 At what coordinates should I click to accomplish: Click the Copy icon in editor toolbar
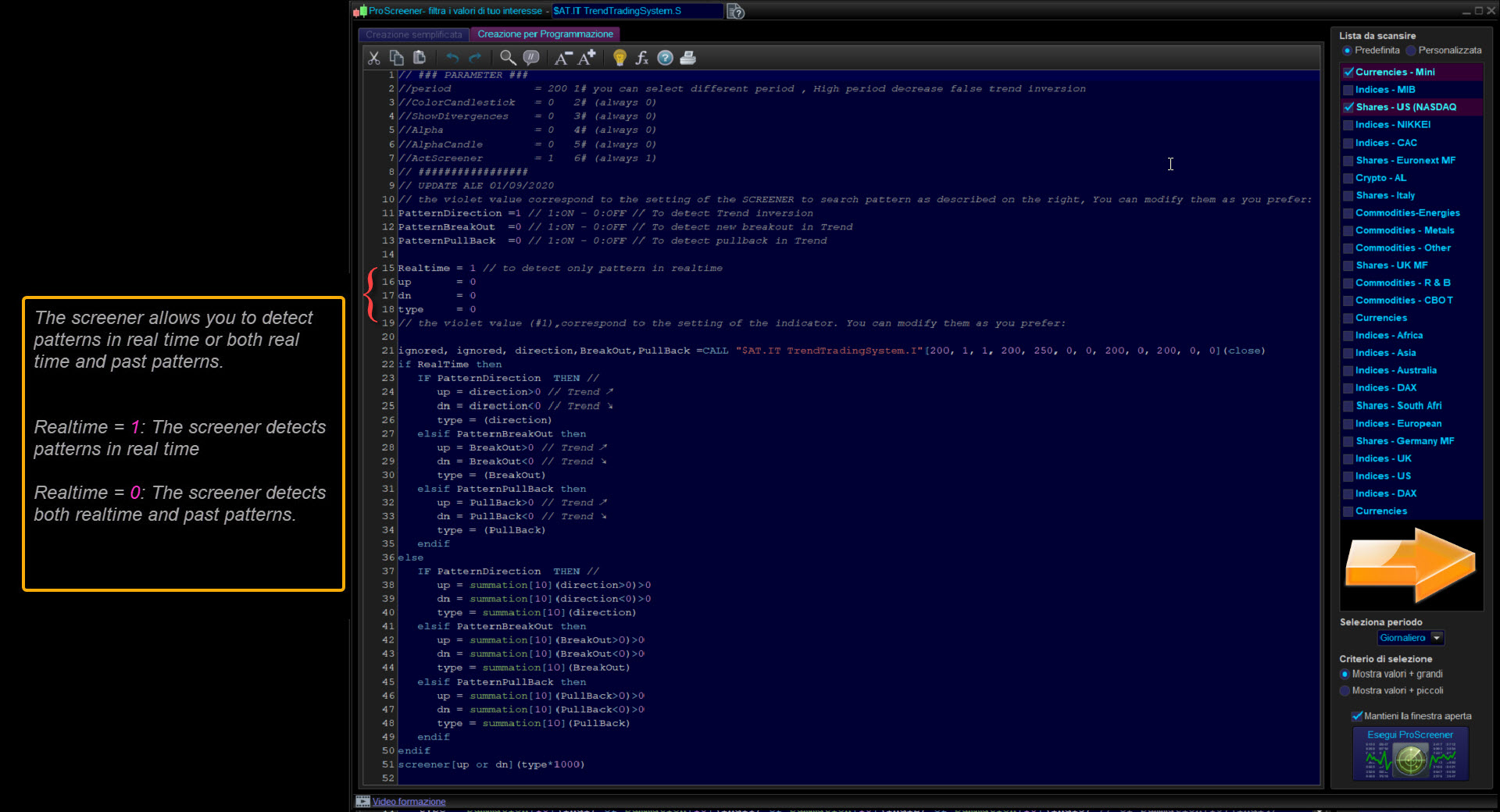click(396, 58)
